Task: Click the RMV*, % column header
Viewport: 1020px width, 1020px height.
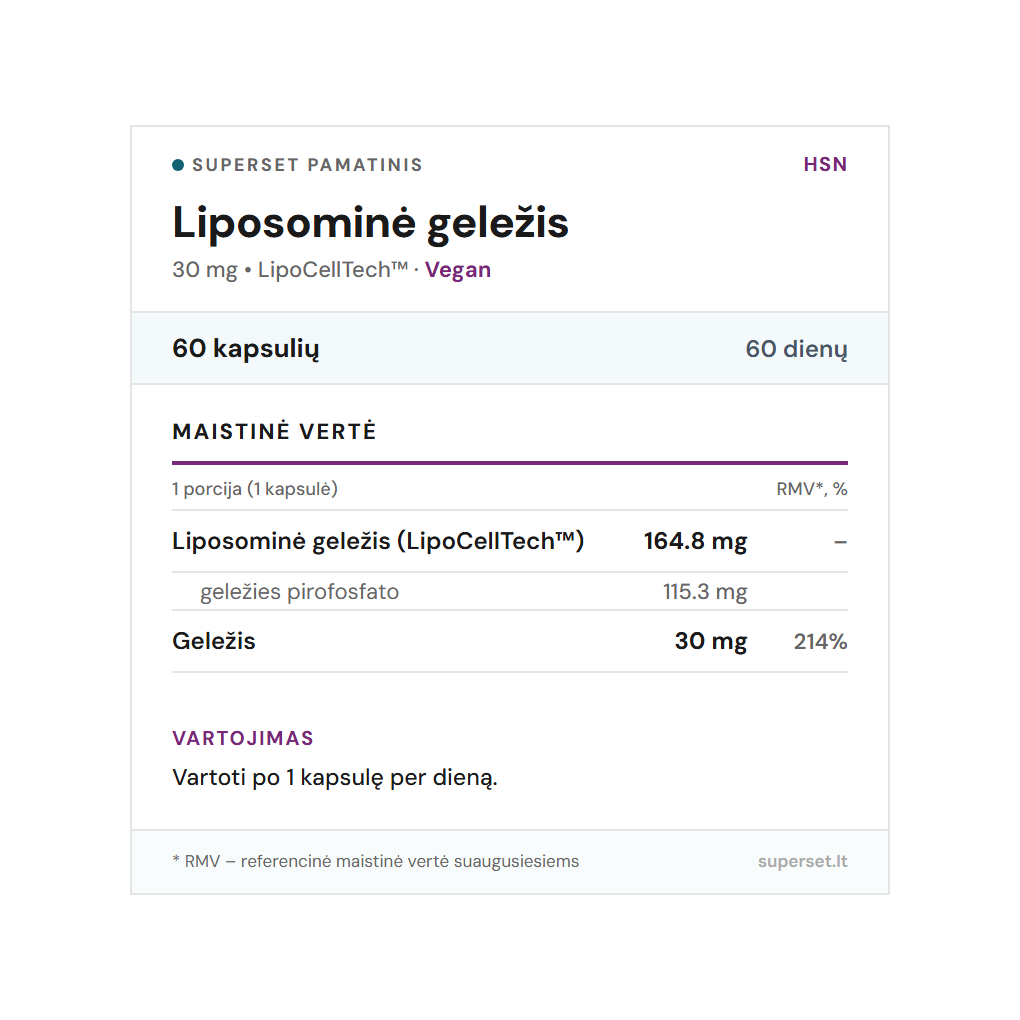Action: tap(812, 489)
